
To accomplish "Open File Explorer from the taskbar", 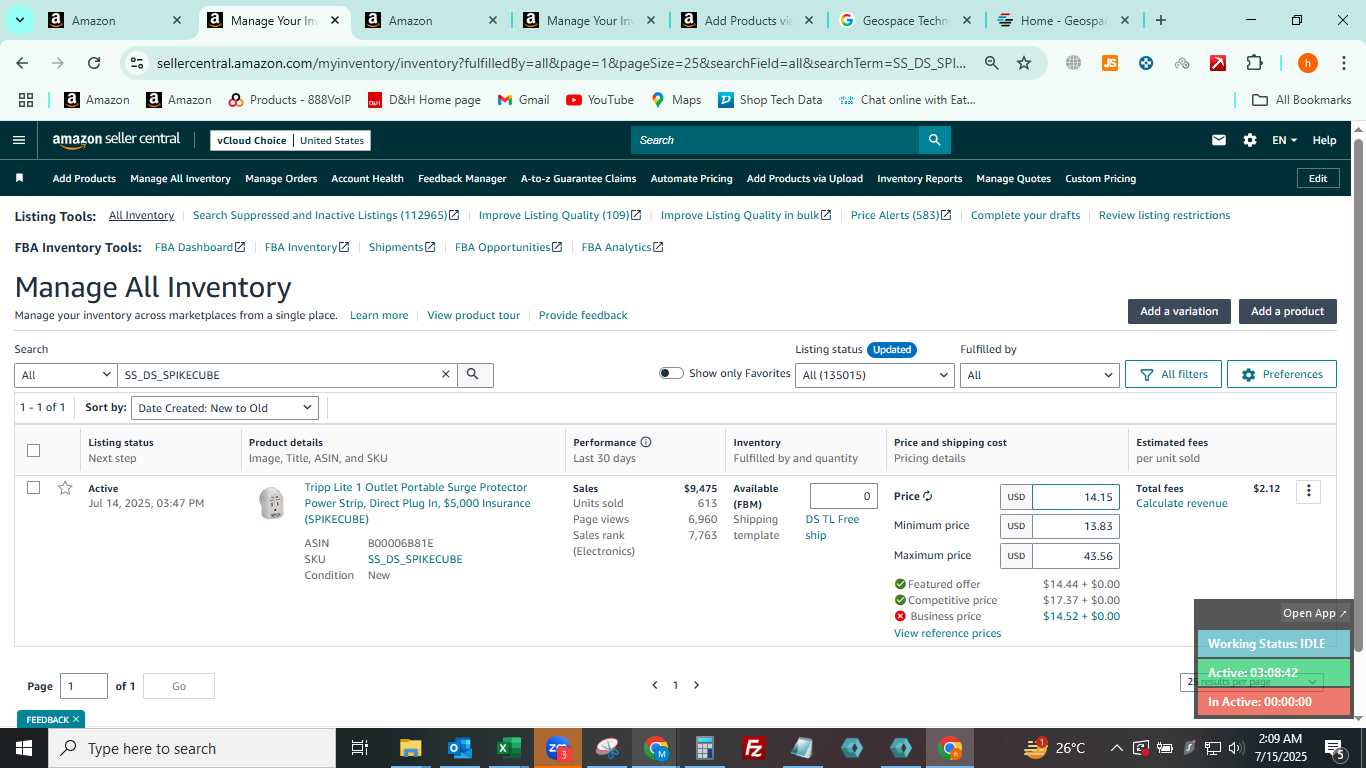I will point(410,748).
